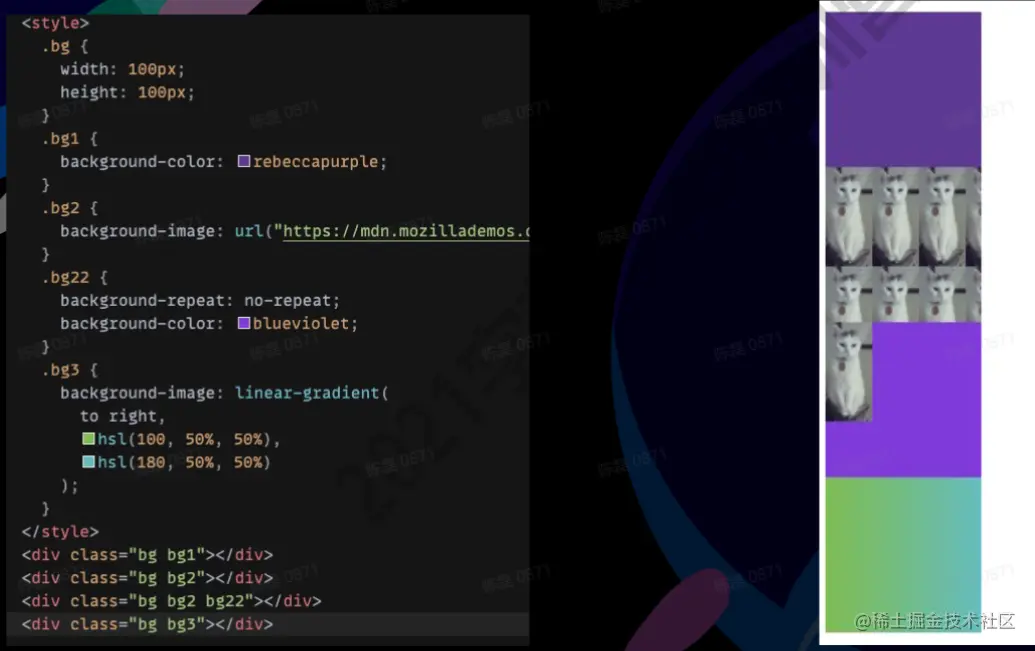Click the div line with class 'bg bg2' only
1035x651 pixels.
click(147, 578)
